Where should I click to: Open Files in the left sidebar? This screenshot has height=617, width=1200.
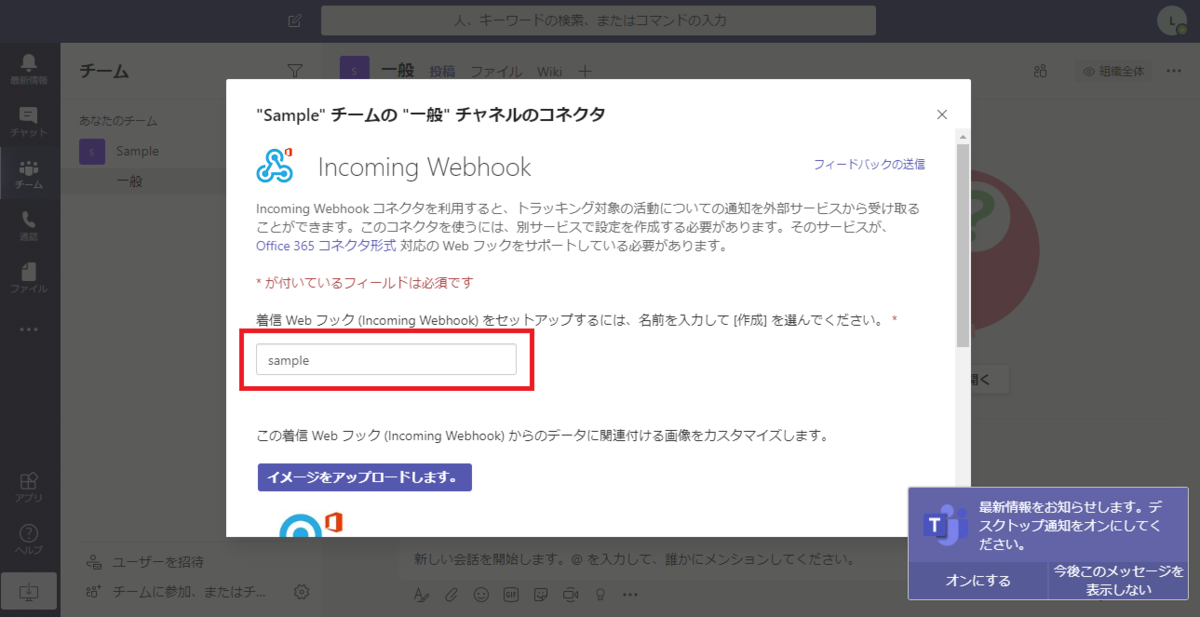tap(29, 278)
